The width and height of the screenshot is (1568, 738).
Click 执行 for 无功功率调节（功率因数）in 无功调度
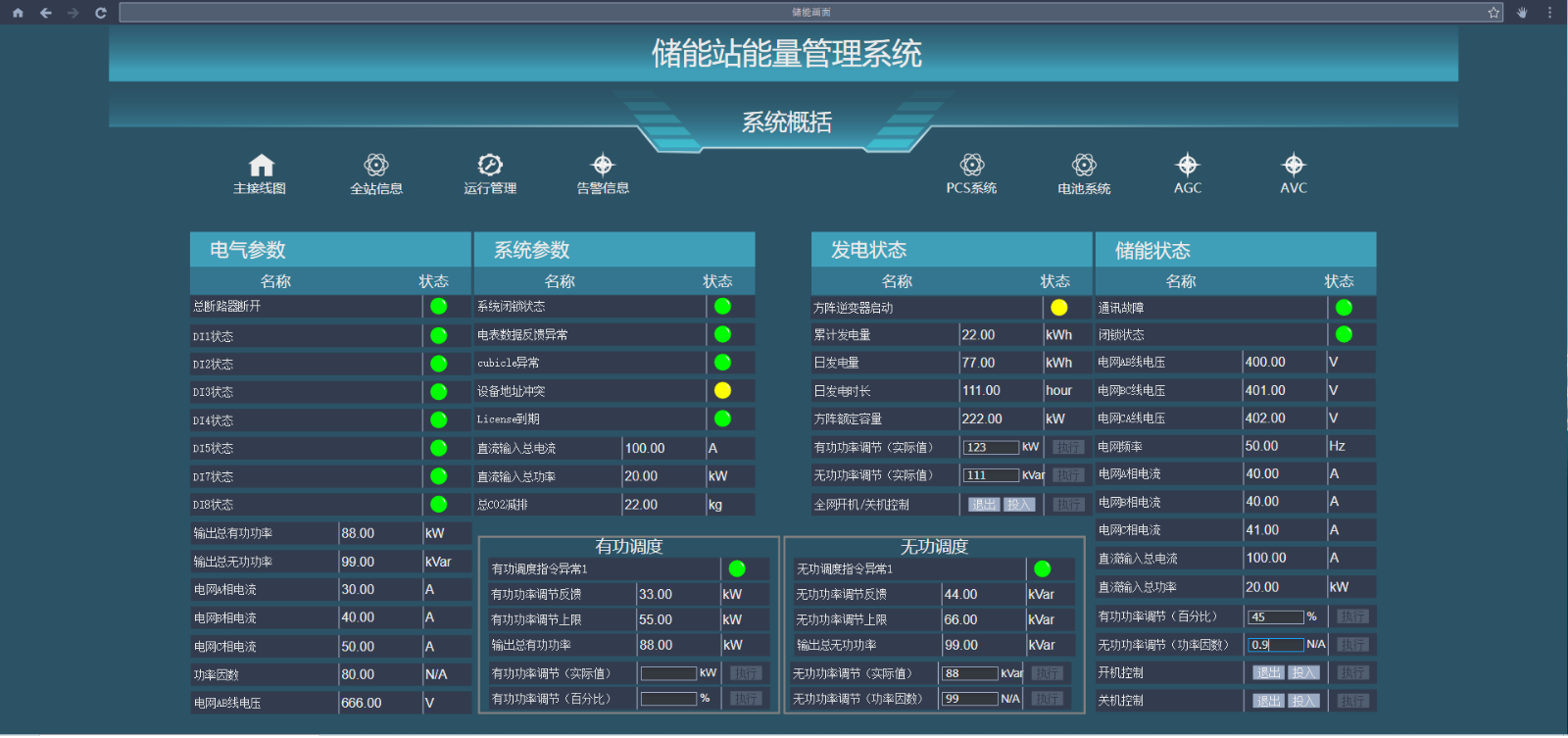[x=1047, y=699]
